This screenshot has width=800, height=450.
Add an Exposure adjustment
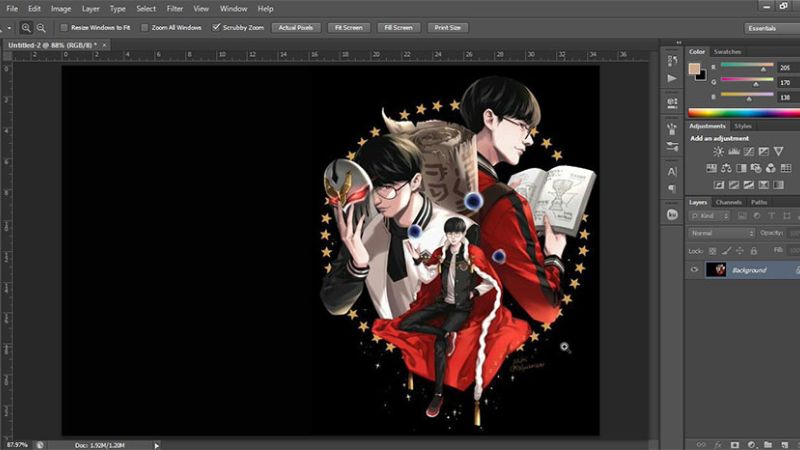click(x=763, y=152)
